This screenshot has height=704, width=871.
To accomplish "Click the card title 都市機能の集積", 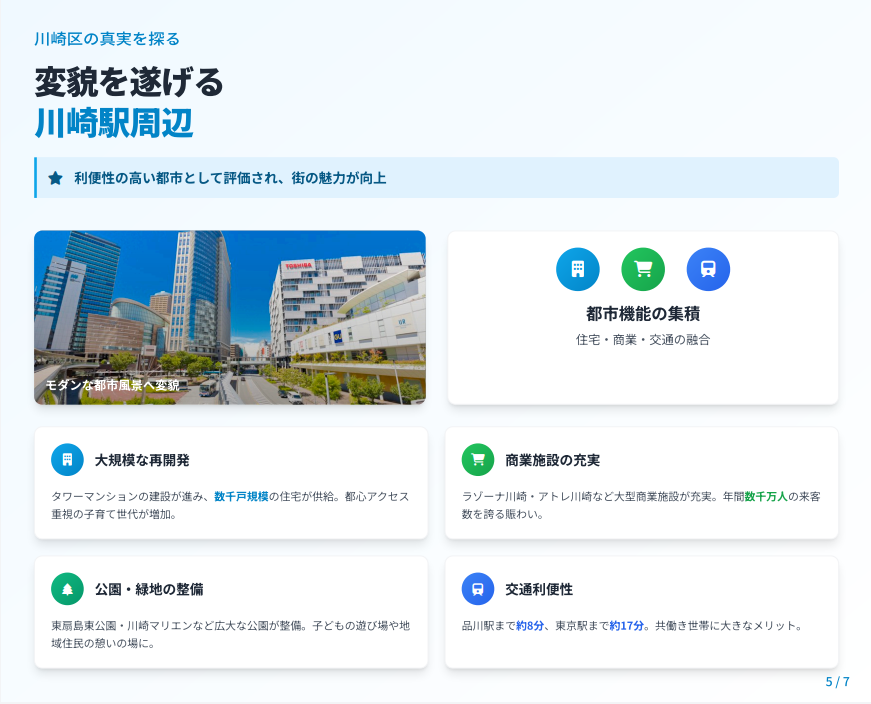I will [x=643, y=314].
